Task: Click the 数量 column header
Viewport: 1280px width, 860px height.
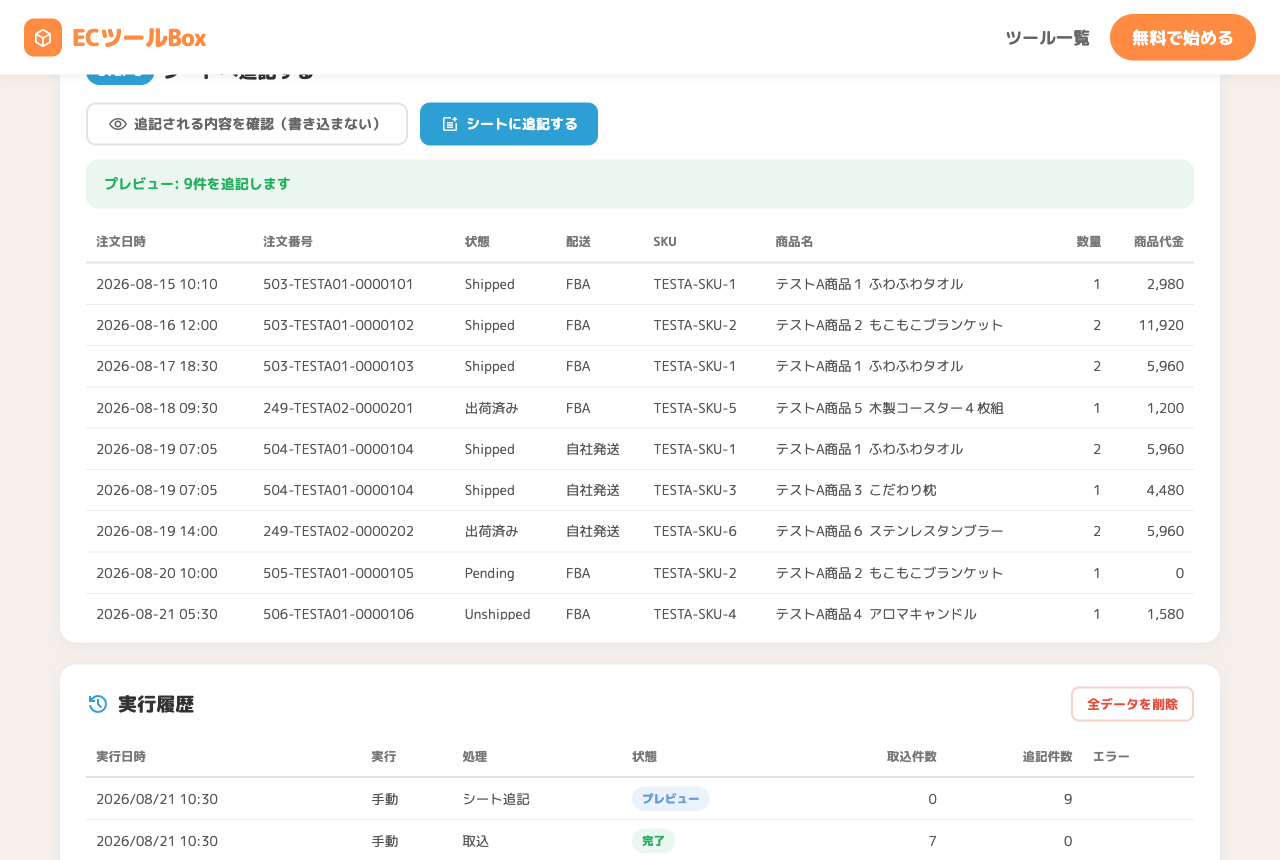Action: click(1089, 242)
